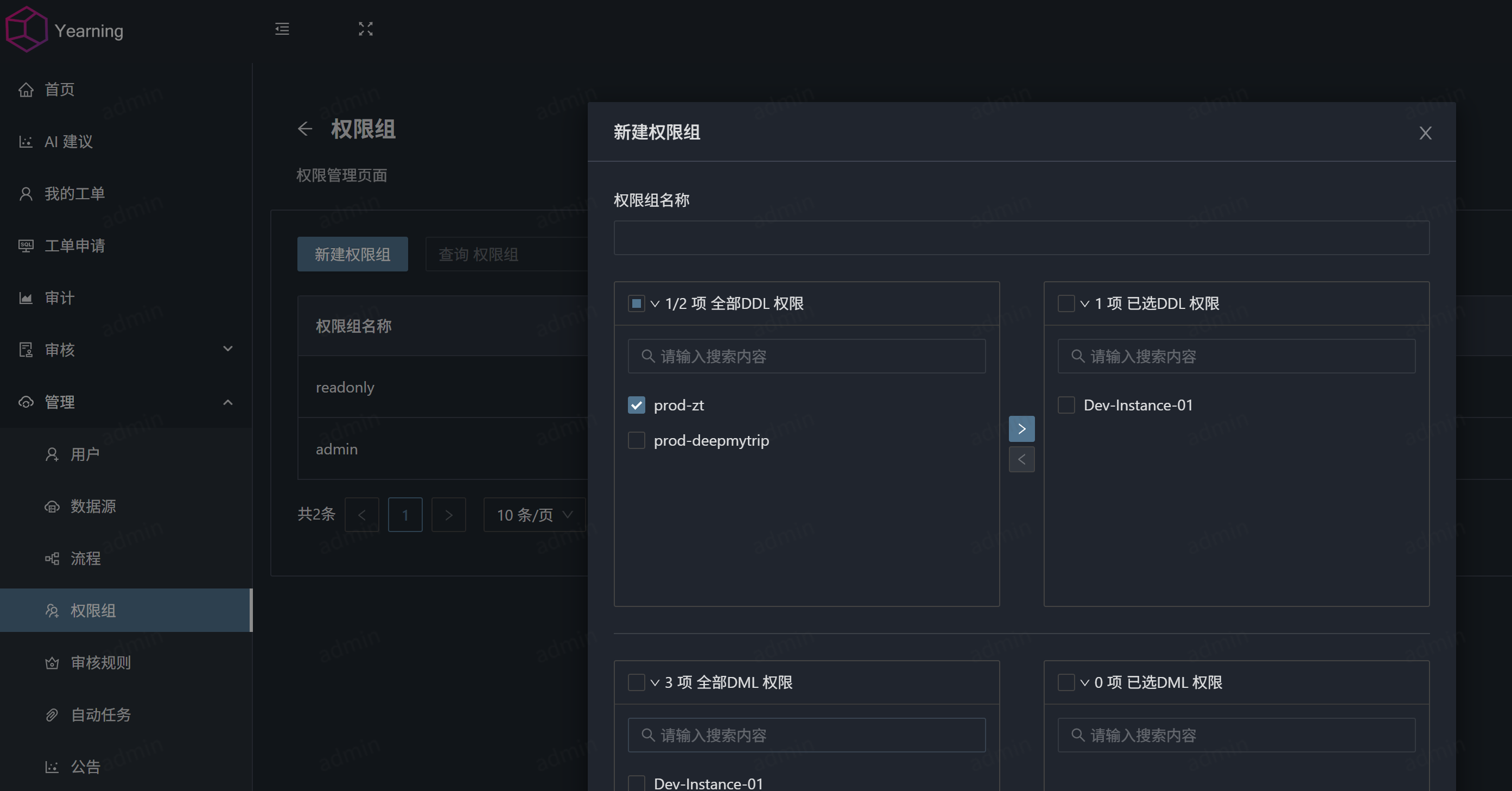Open 自动任务 from the sidebar
Image resolution: width=1512 pixels, height=791 pixels.
click(100, 714)
